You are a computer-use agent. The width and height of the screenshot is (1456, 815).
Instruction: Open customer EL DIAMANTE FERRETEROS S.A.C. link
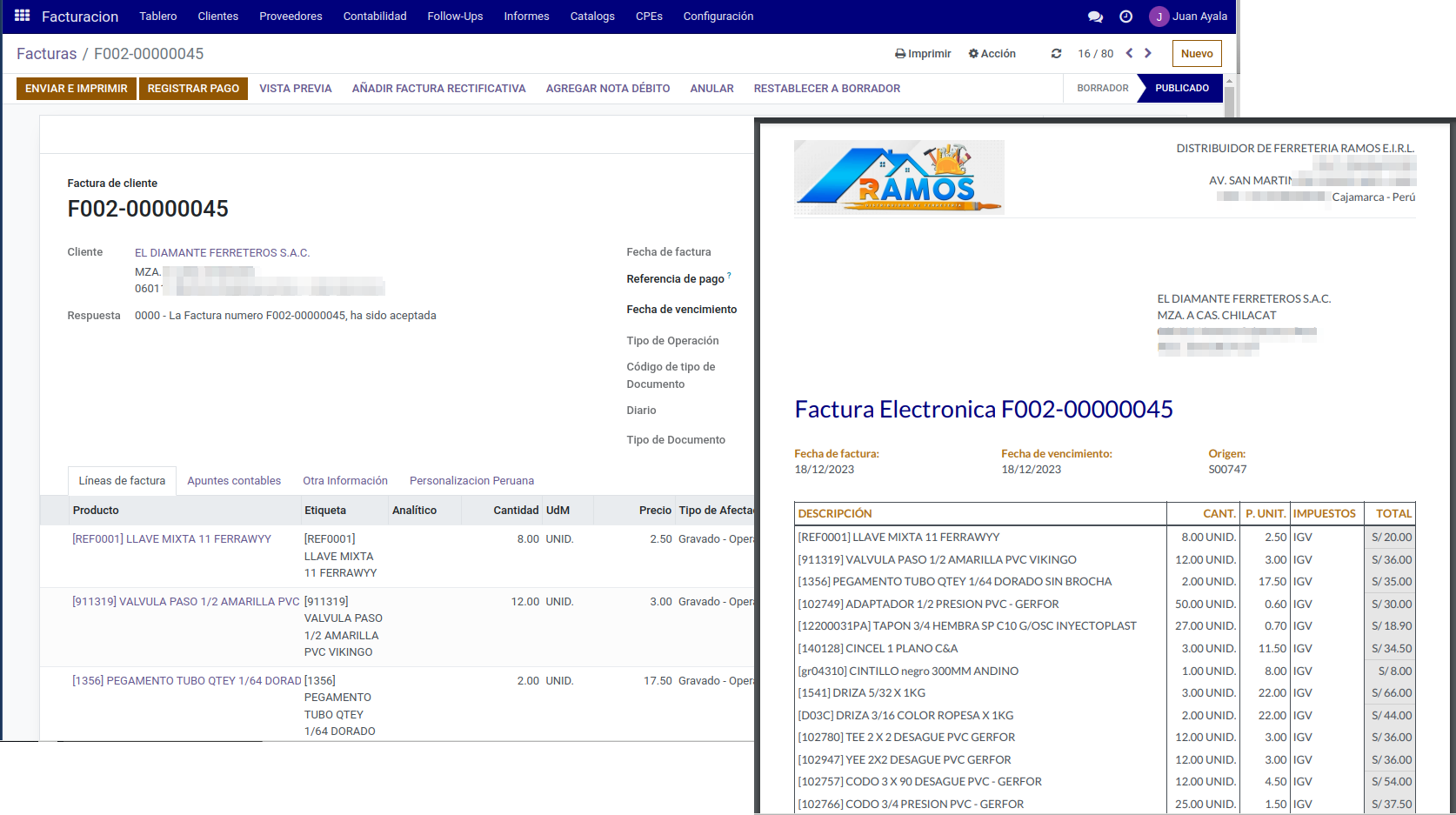222,253
